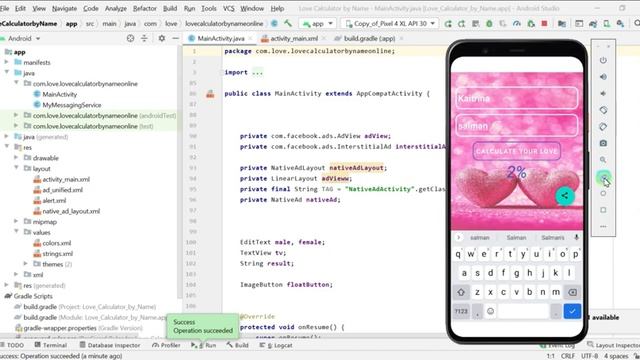Tap CALCULATE YOUR LOVE button in emulator

[516, 151]
